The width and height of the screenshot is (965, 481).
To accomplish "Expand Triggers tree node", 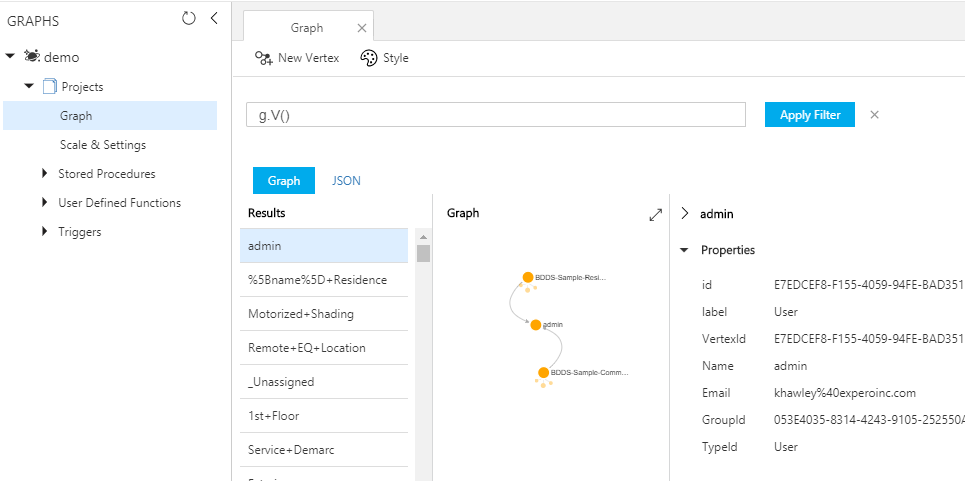I will pos(45,232).
